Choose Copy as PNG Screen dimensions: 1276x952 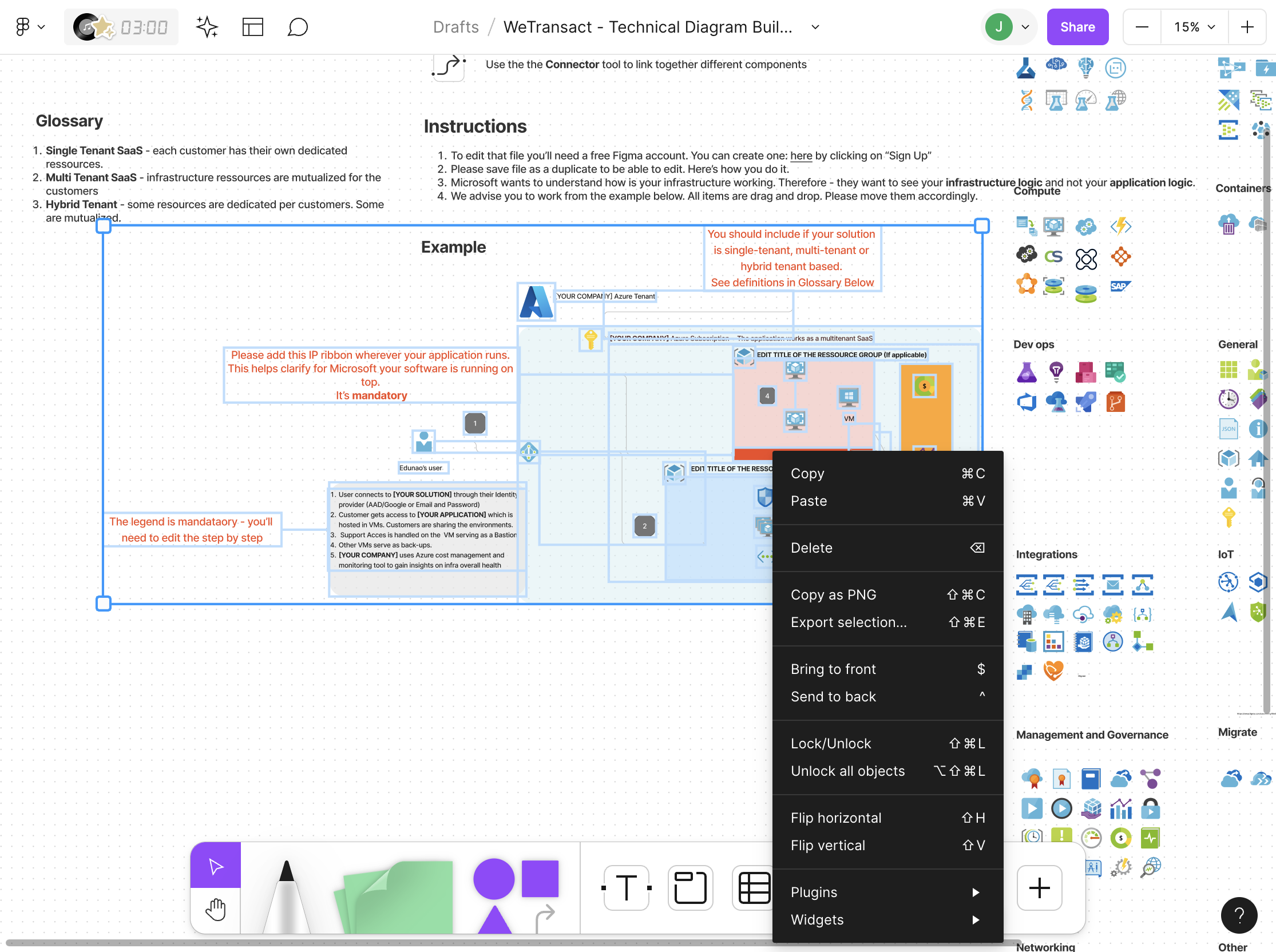pyautogui.click(x=887, y=594)
